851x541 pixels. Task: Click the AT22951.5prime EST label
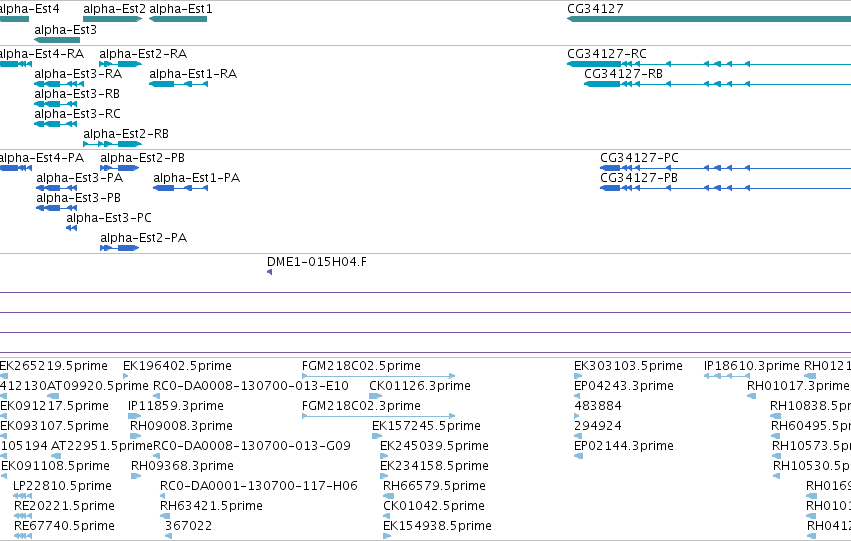pyautogui.click(x=102, y=446)
